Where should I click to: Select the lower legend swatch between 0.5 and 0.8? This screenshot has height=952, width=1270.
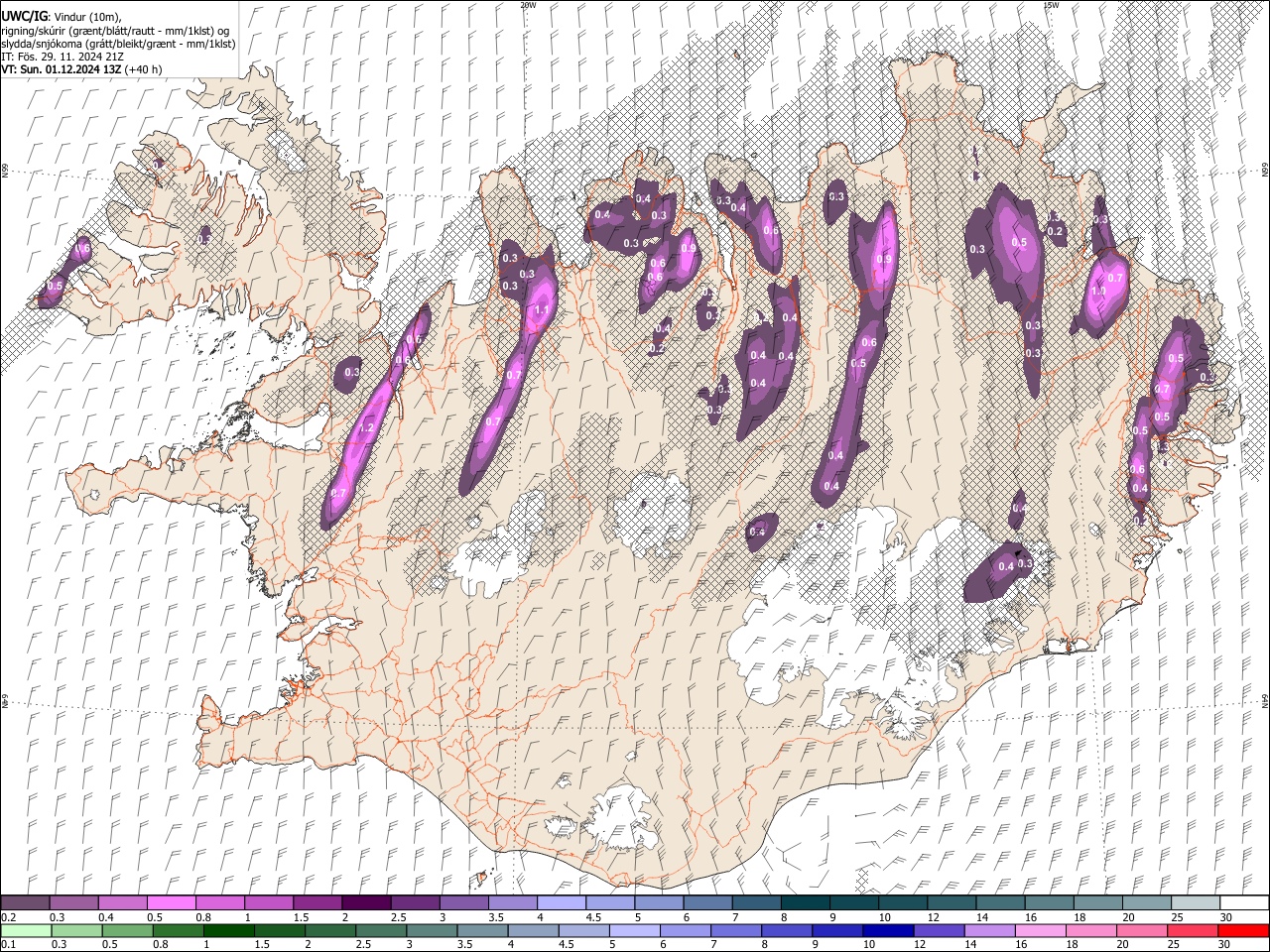pos(127,930)
